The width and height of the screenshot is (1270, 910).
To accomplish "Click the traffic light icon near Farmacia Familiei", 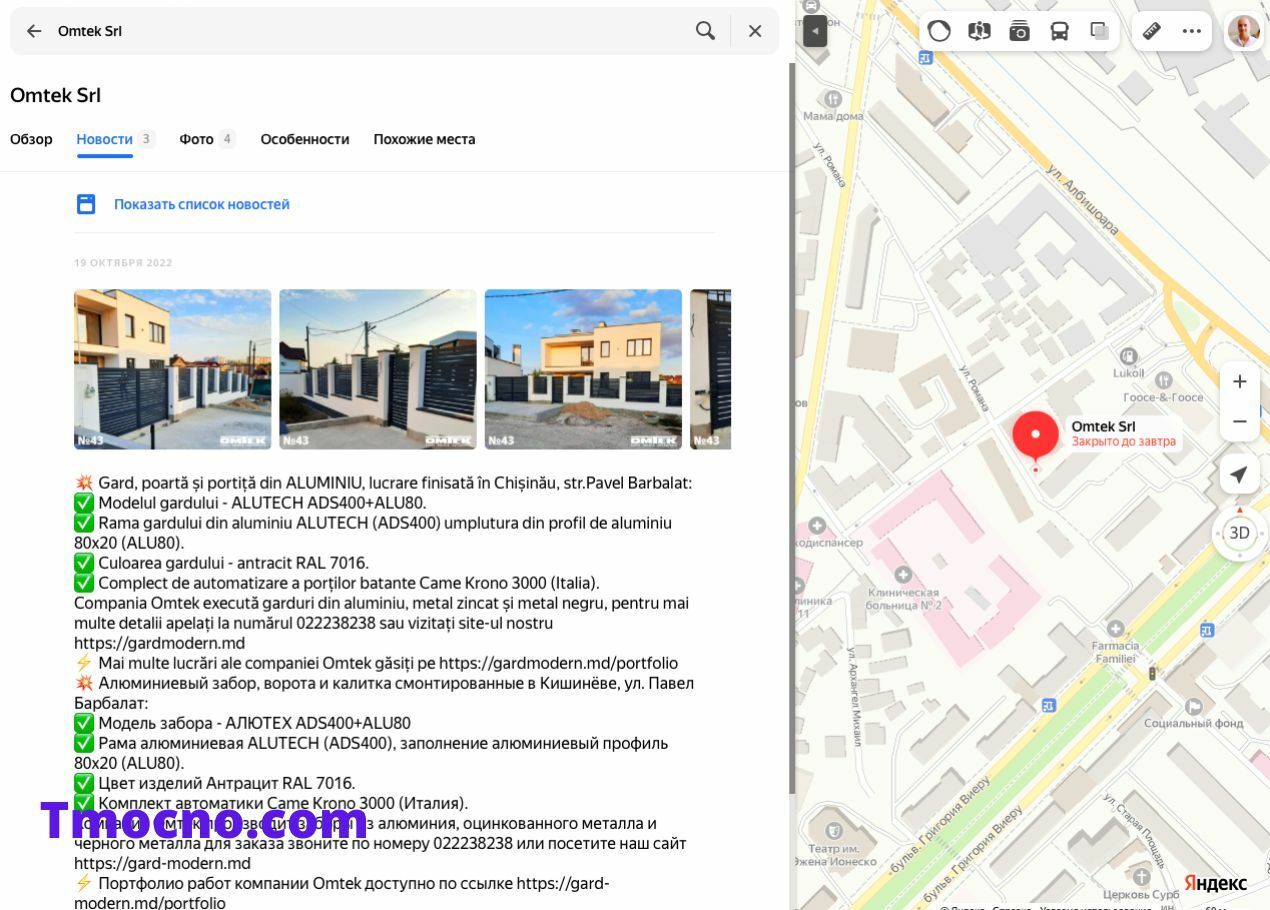I will (1151, 673).
